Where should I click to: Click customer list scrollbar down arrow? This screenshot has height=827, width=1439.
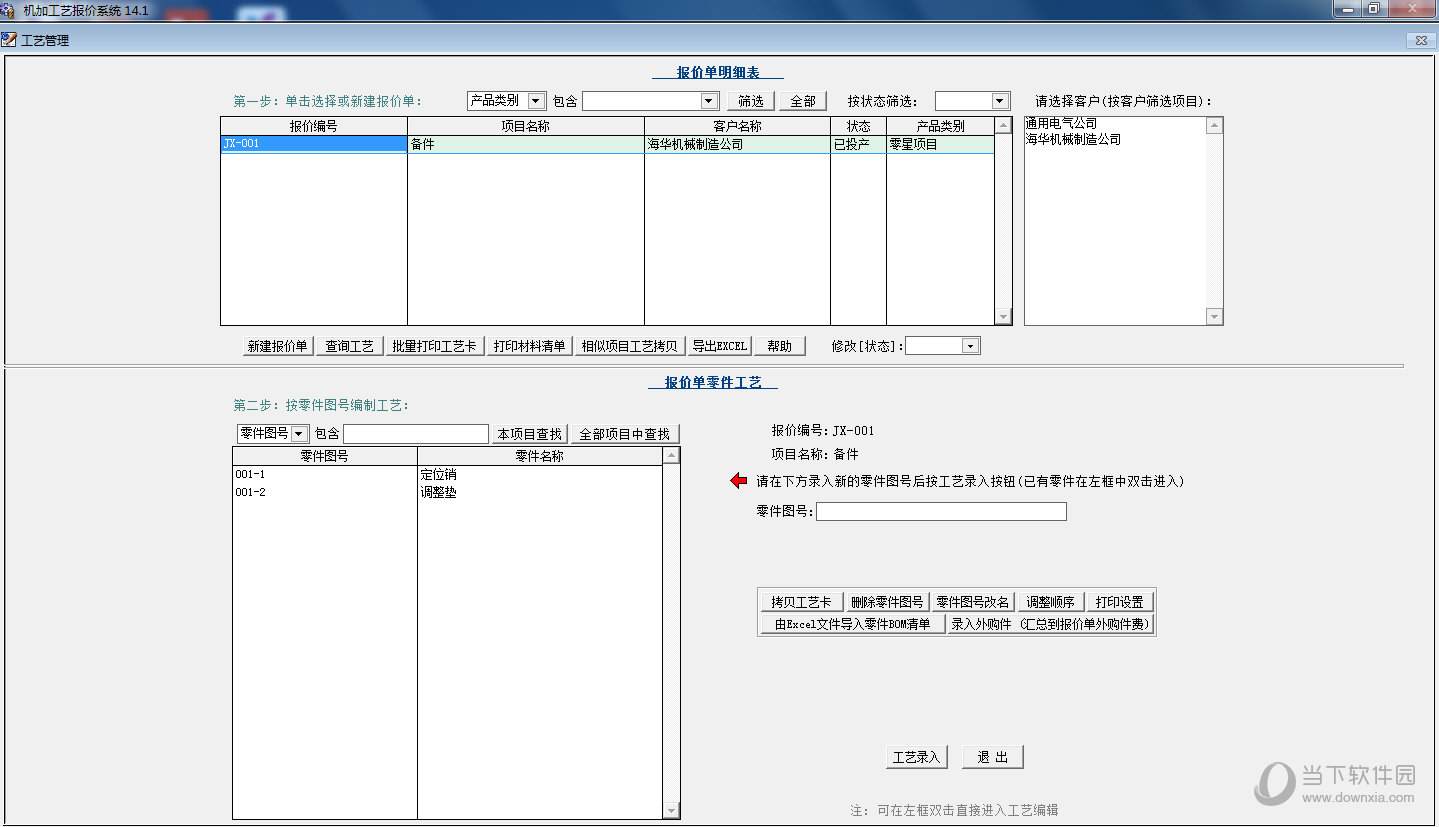tap(1214, 317)
